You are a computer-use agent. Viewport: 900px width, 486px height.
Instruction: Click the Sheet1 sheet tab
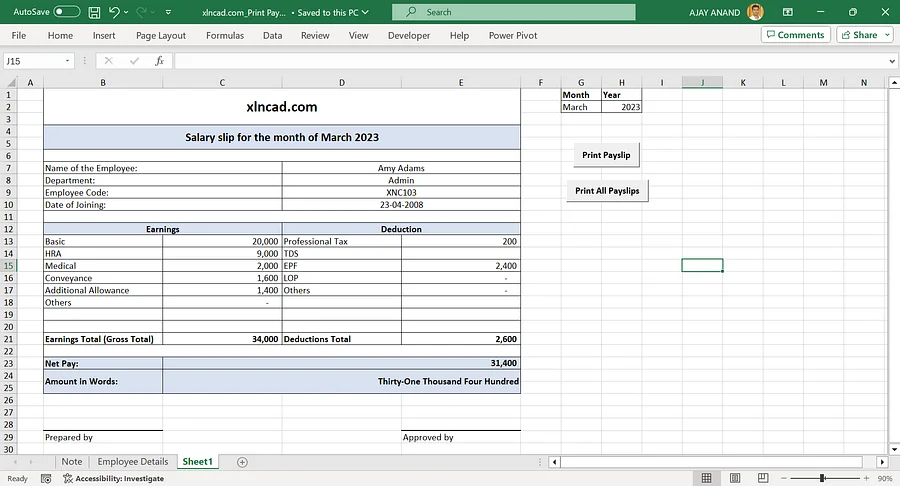pyautogui.click(x=197, y=462)
